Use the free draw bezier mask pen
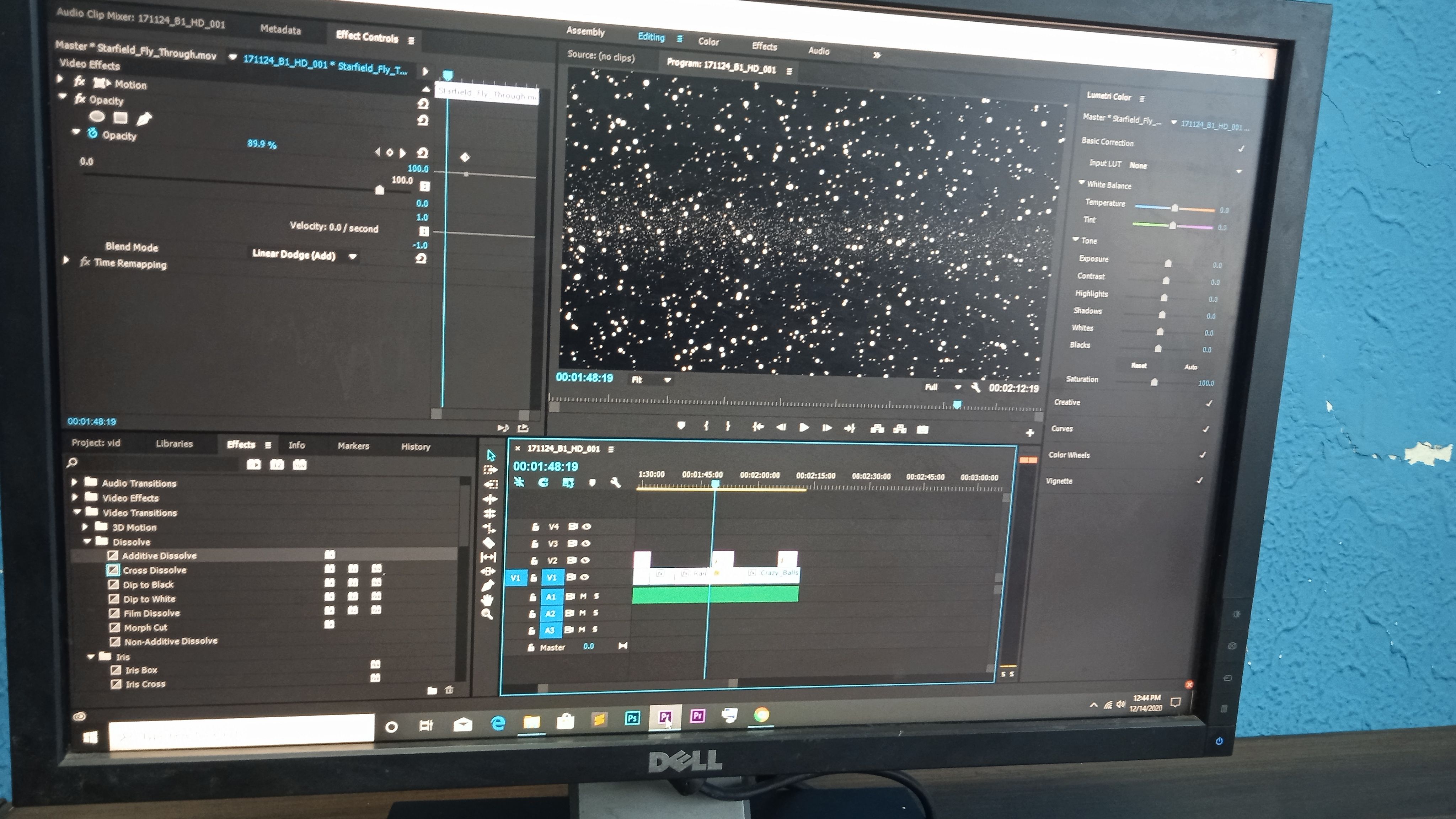This screenshot has height=819, width=1456. (x=144, y=119)
